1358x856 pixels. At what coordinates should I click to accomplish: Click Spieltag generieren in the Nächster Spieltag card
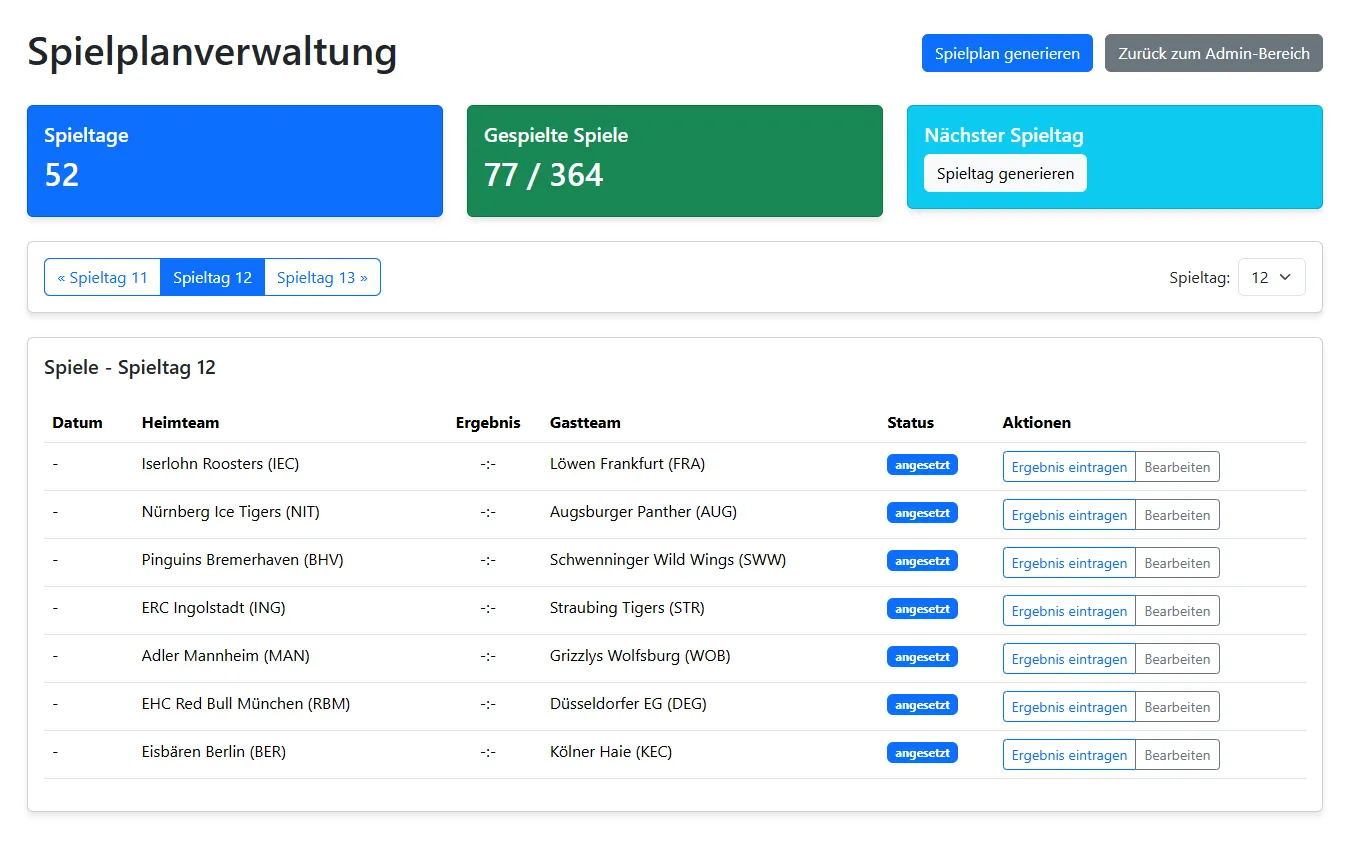point(1005,173)
